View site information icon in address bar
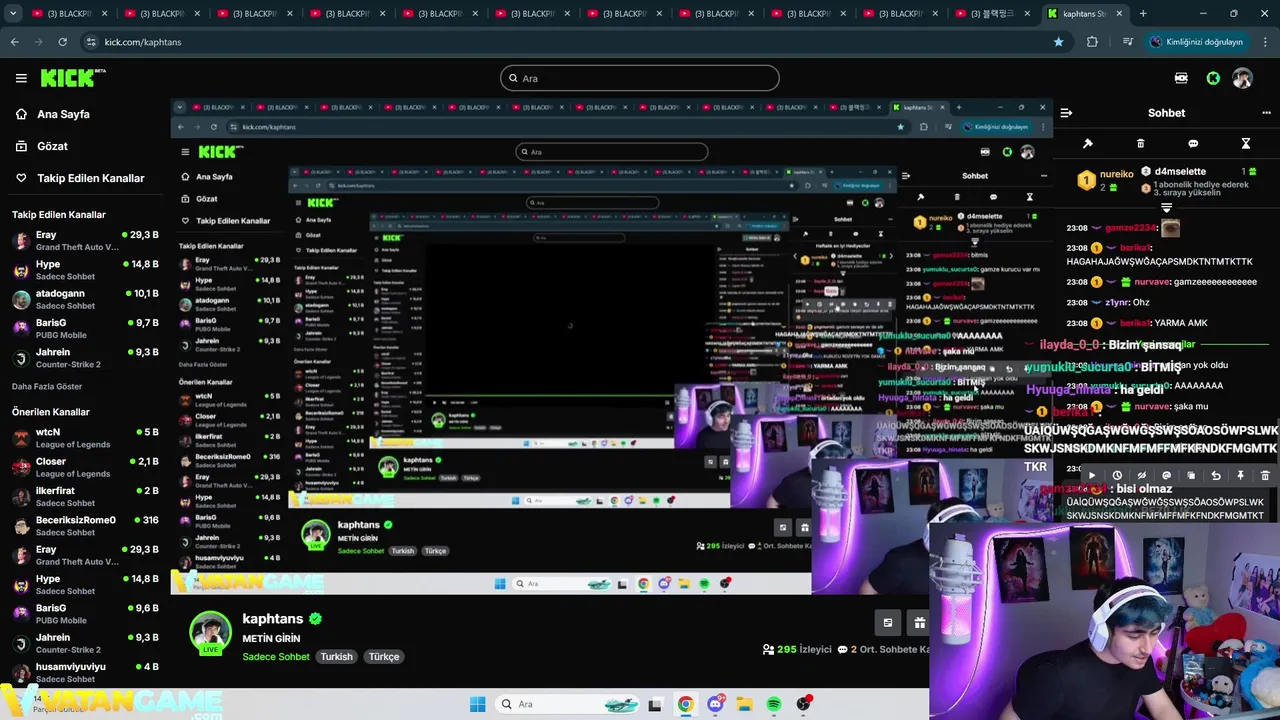 (x=91, y=42)
